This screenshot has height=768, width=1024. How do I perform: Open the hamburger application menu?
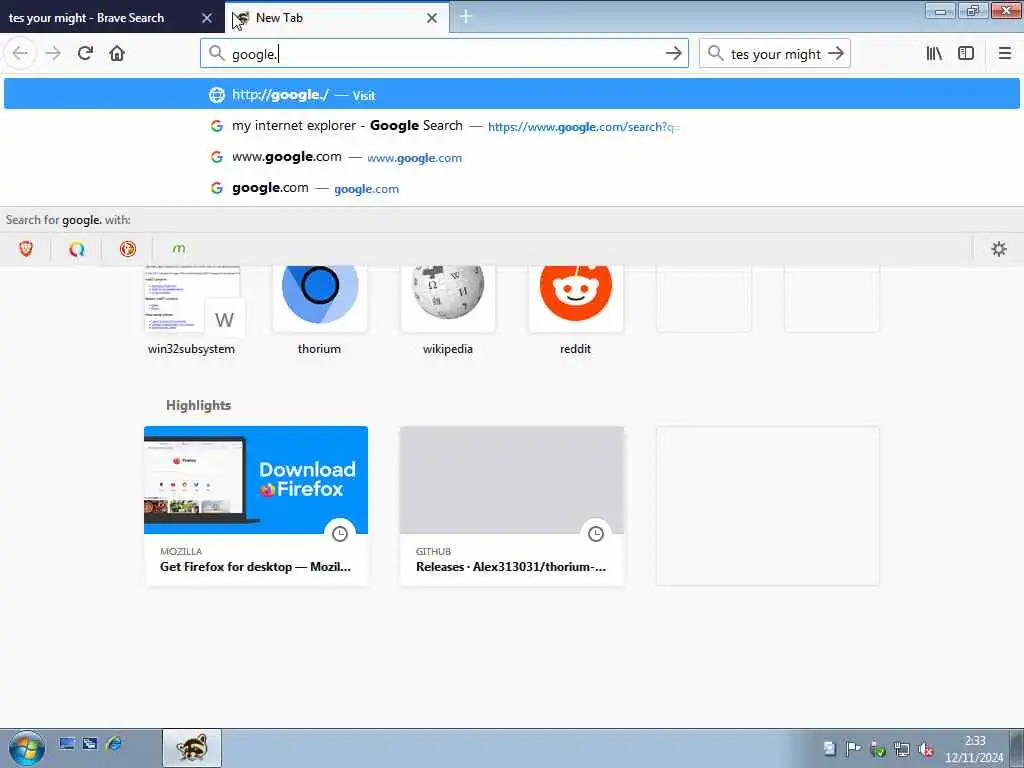[x=1005, y=54]
